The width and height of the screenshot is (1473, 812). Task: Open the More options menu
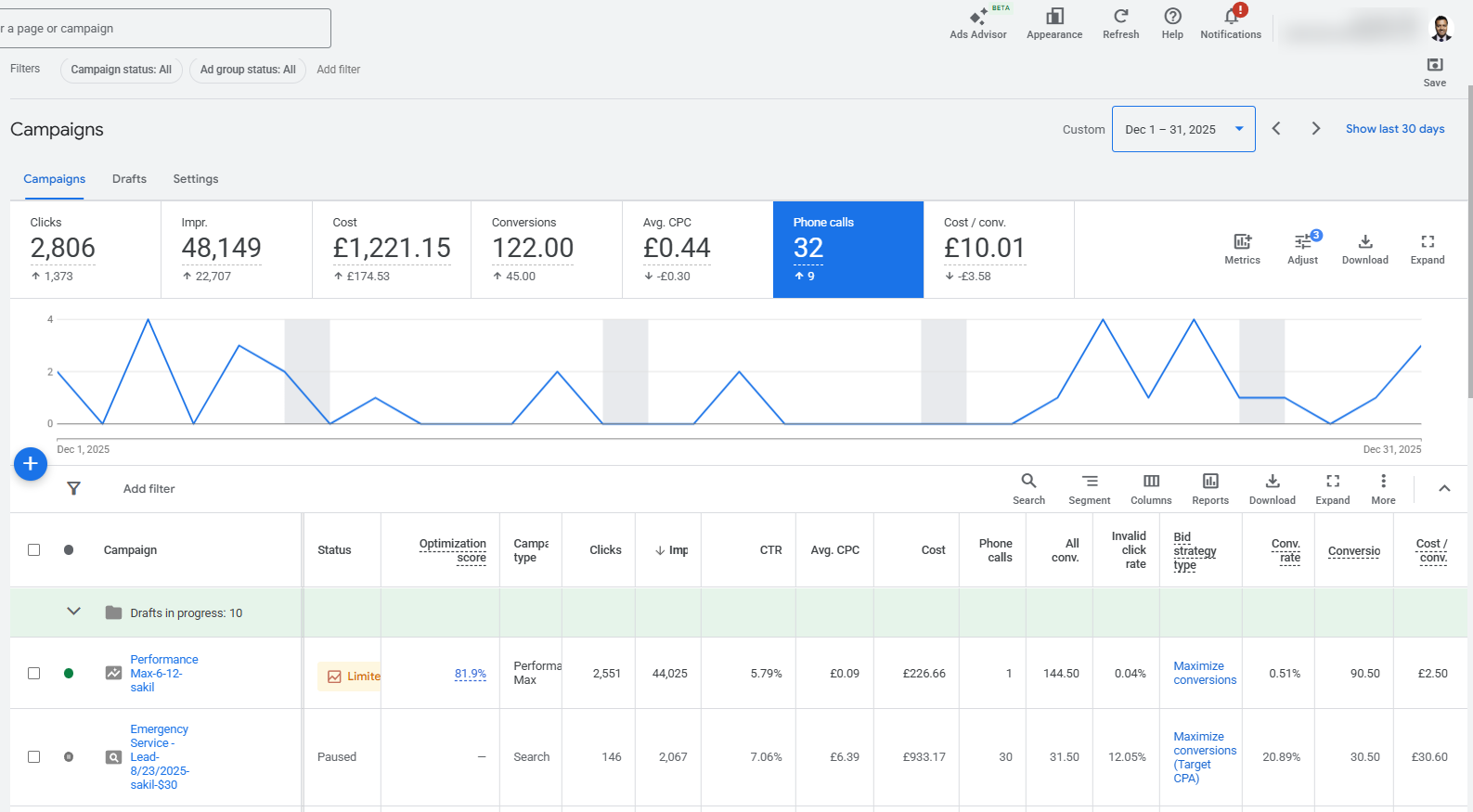tap(1383, 489)
